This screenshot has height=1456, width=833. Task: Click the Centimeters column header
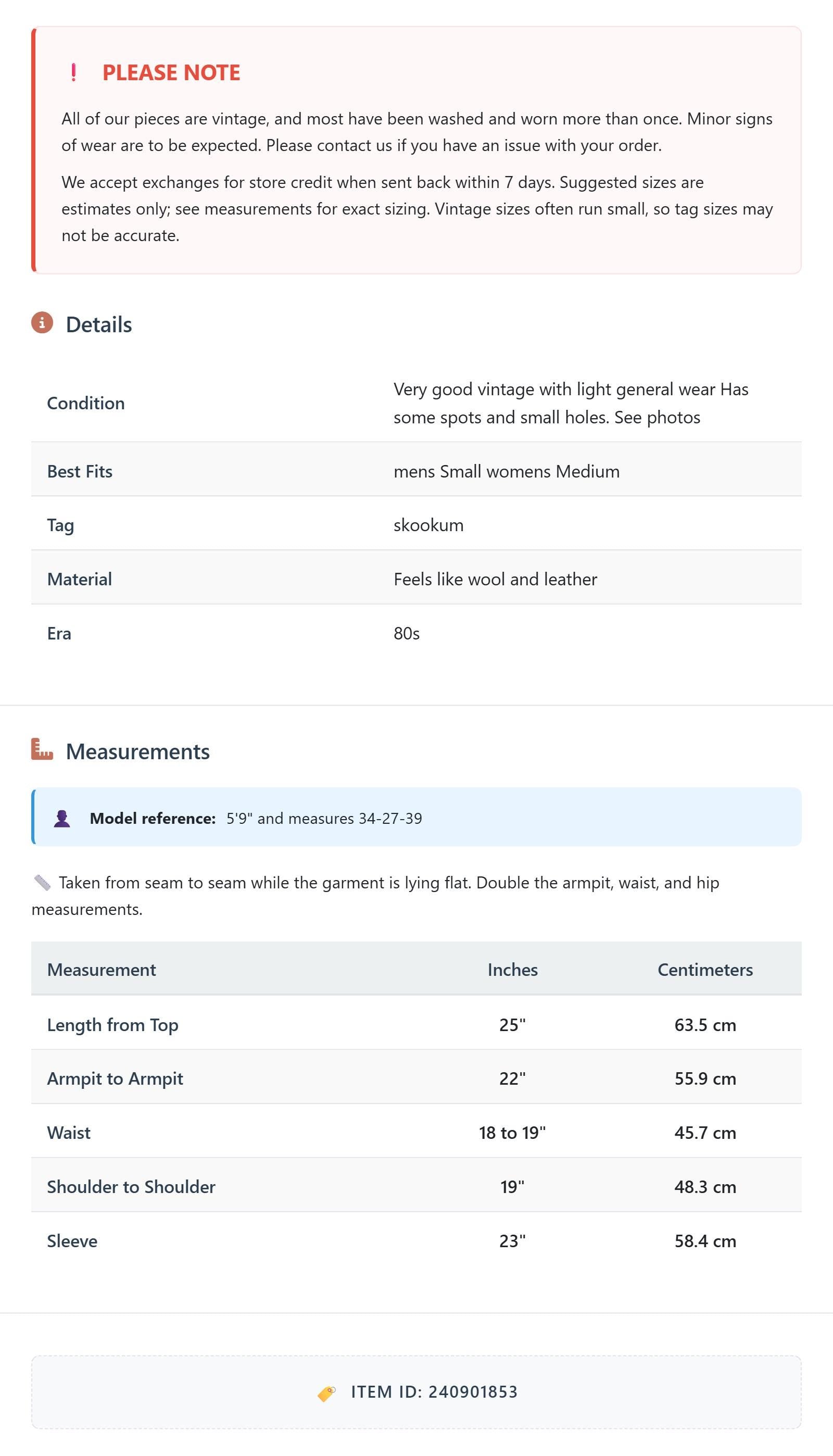click(x=705, y=970)
